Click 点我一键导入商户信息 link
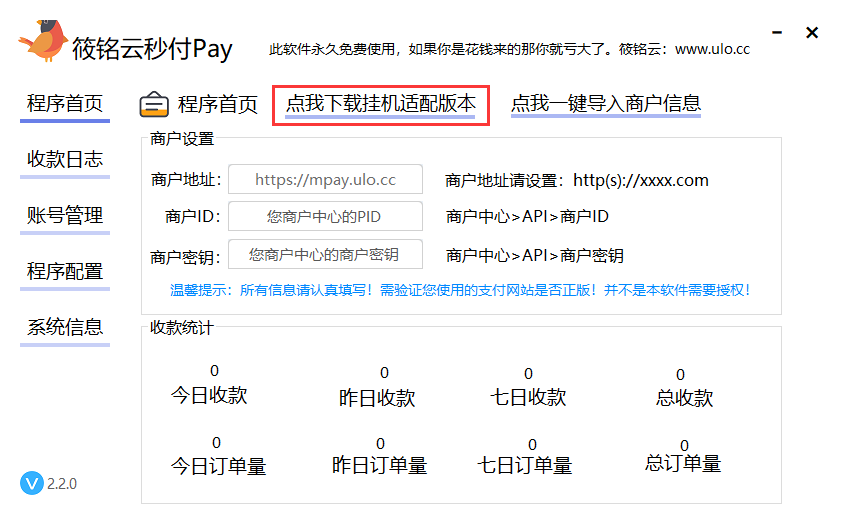The image size is (848, 510). tap(606, 104)
